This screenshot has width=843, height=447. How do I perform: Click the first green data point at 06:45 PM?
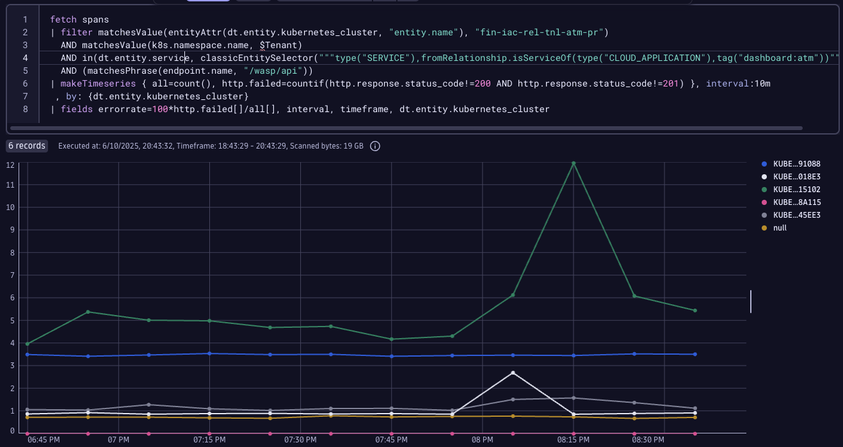pos(28,344)
